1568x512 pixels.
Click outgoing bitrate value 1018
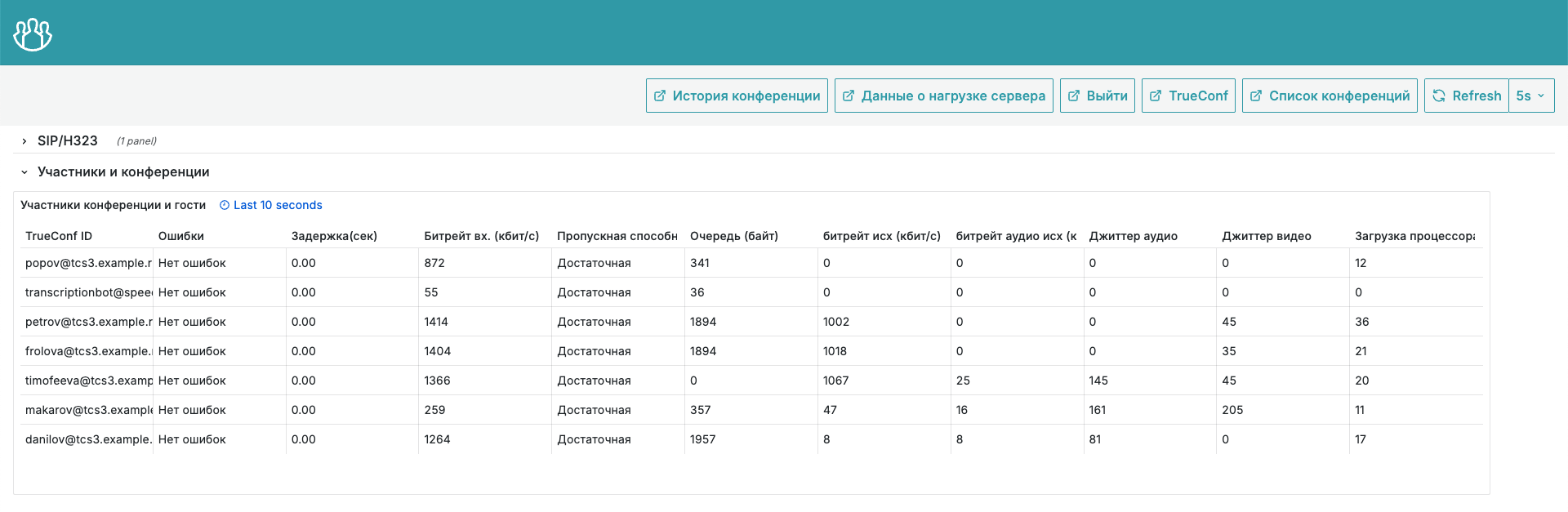[x=835, y=351]
